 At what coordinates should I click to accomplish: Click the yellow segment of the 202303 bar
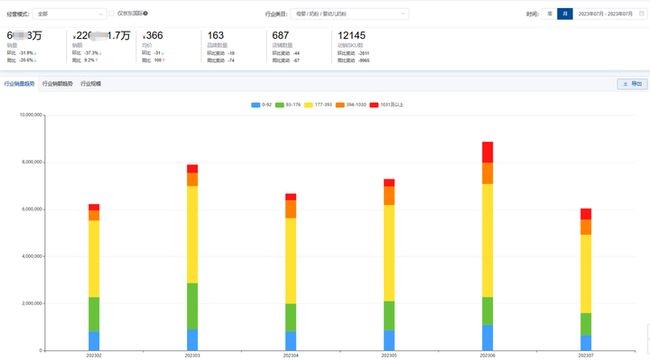(192, 235)
